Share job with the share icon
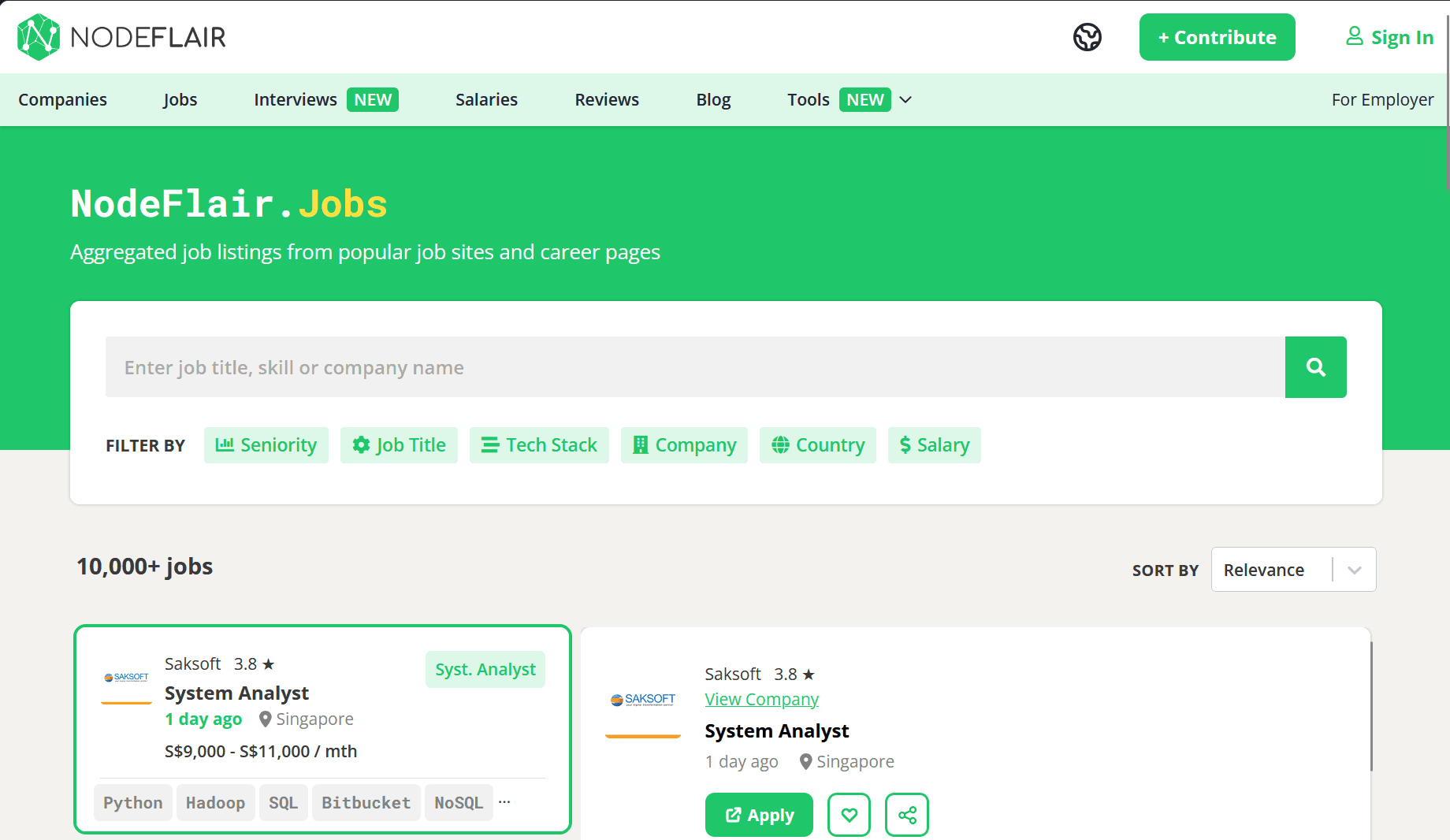The image size is (1450, 840). coord(907,815)
